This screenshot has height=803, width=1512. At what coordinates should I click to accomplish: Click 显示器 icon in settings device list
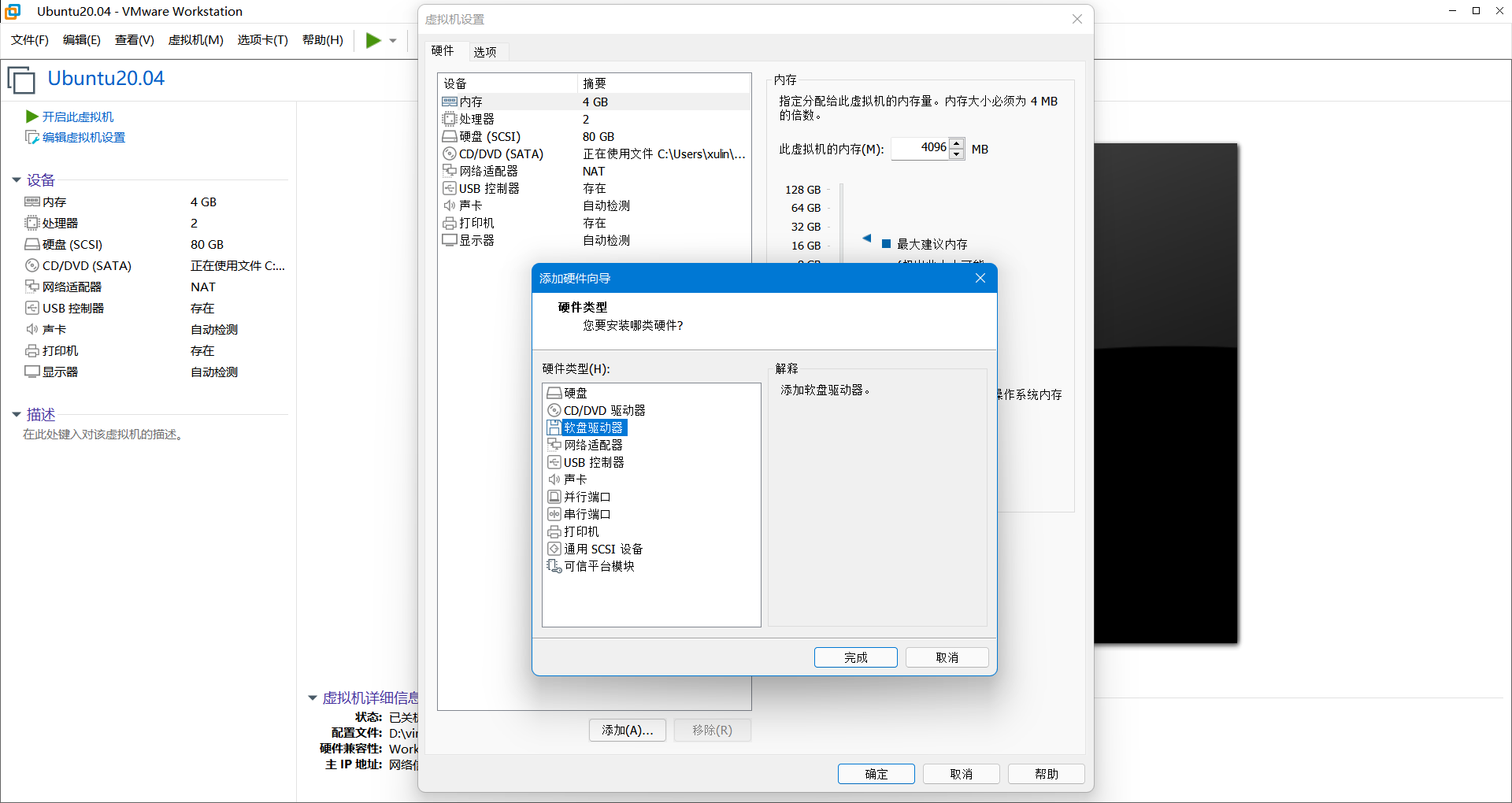[x=450, y=240]
